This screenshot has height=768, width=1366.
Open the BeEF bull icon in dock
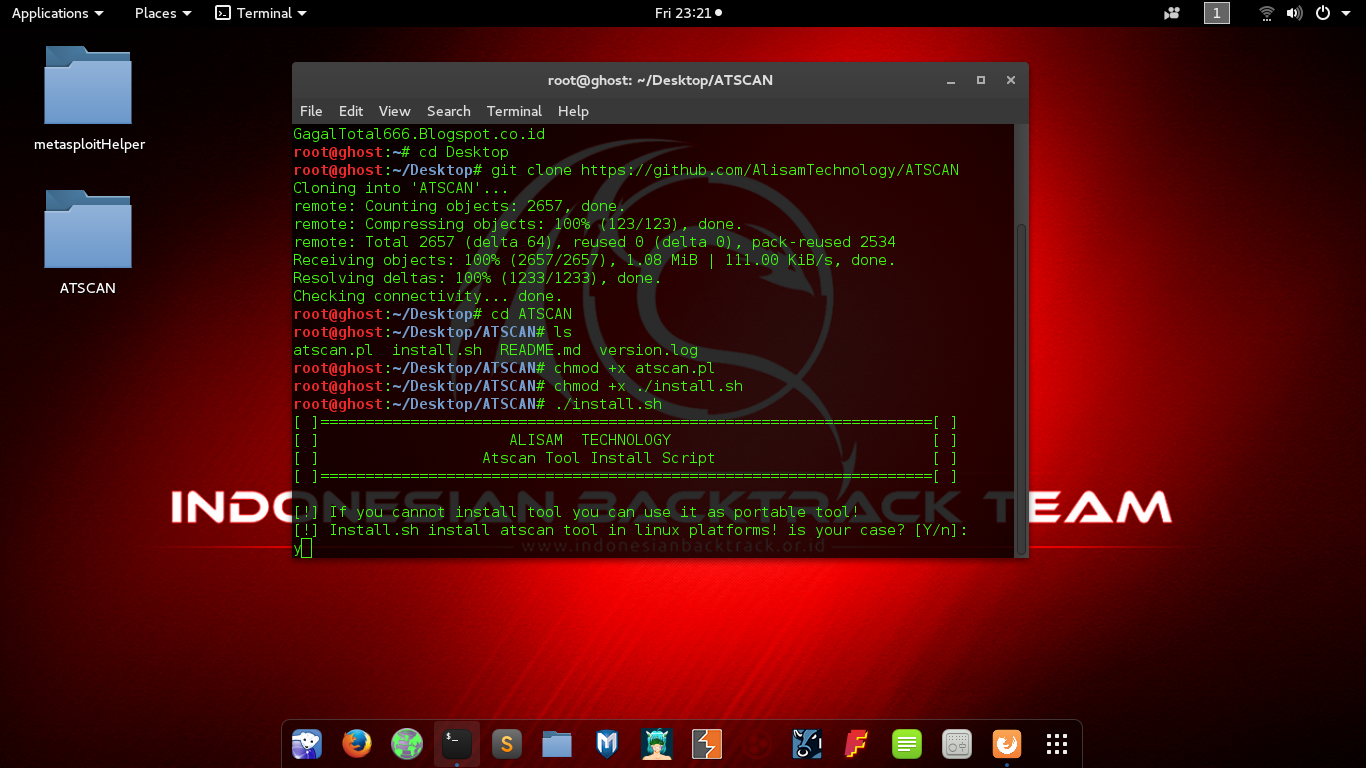(x=807, y=744)
